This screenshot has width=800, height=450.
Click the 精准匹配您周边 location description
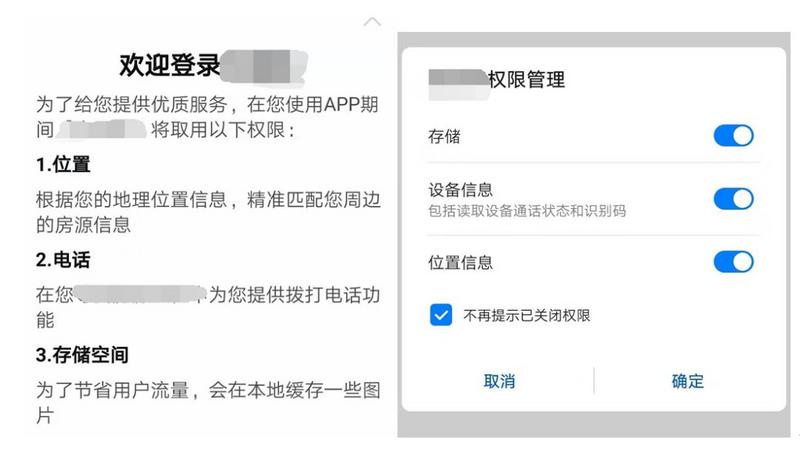(208, 212)
